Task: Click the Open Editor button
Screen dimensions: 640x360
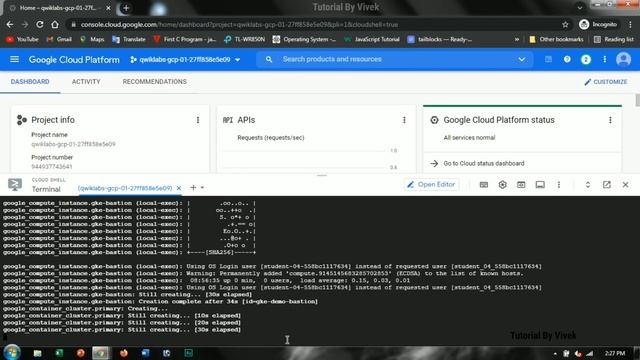Action: (x=431, y=184)
